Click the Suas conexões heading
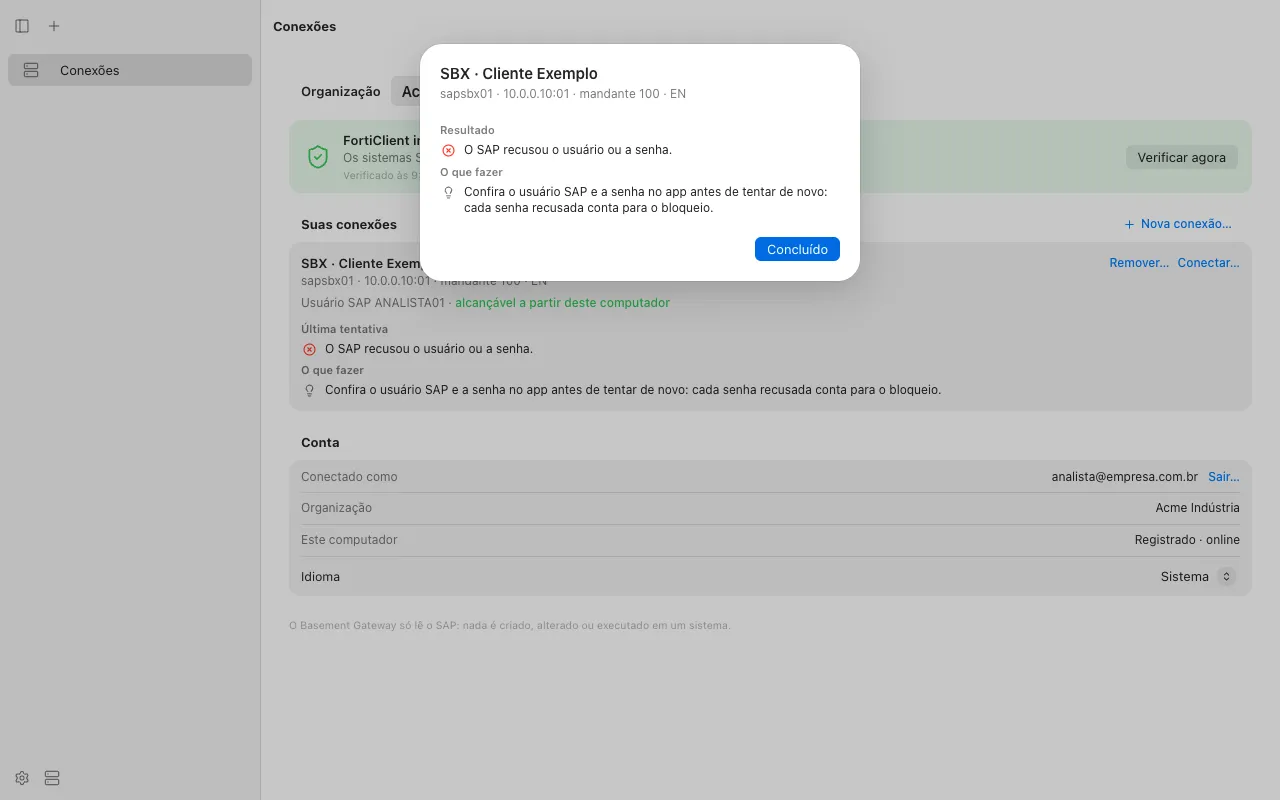 (349, 225)
